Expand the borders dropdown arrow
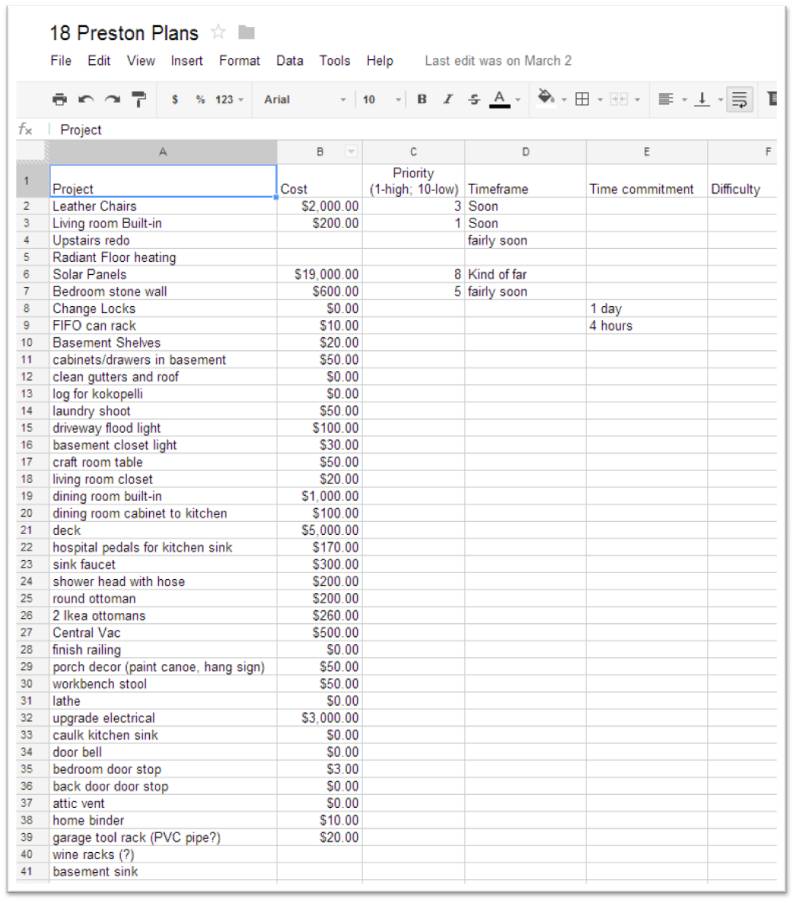This screenshot has height=903, width=795. [x=600, y=100]
